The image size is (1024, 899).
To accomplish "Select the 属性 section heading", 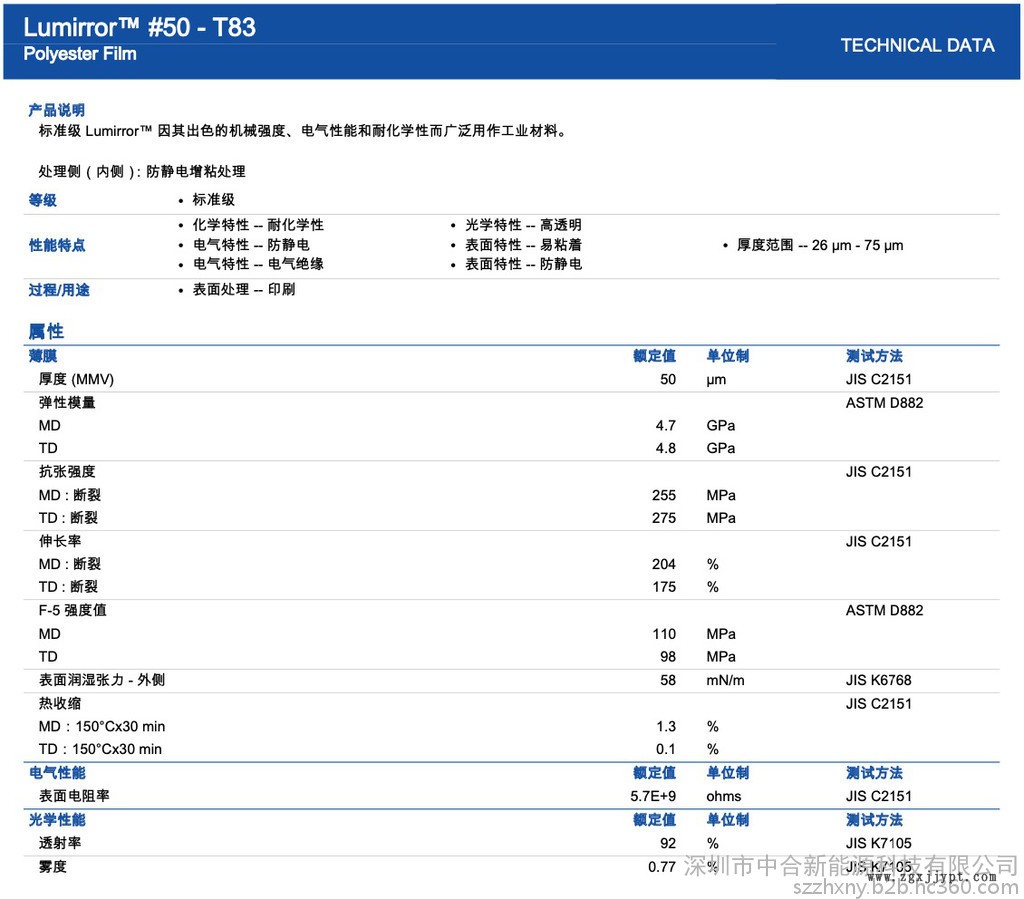I will [x=46, y=331].
